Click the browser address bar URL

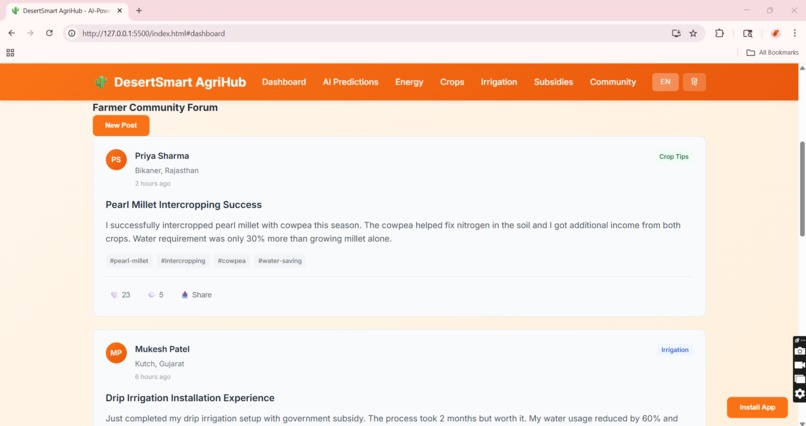tap(154, 33)
